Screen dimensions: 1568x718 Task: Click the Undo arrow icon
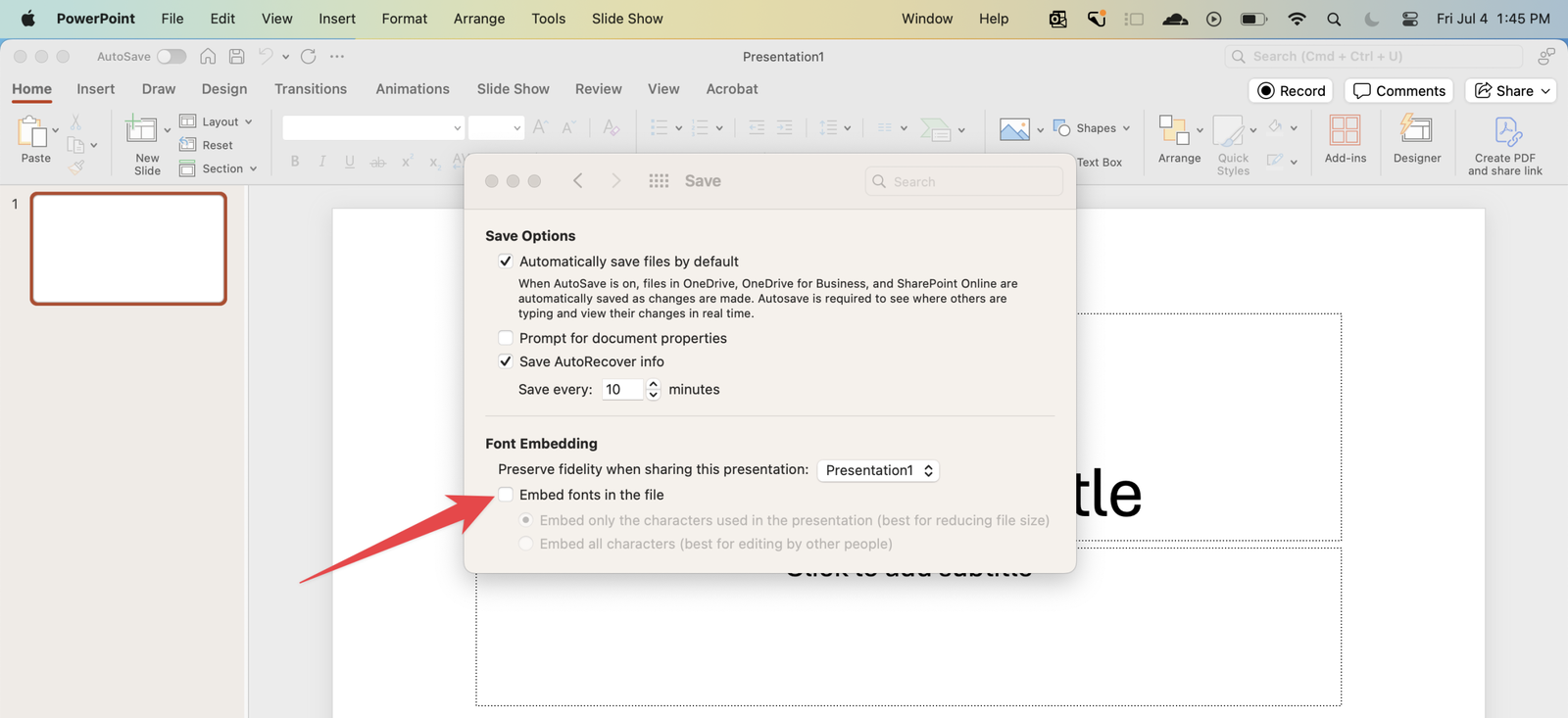coord(265,56)
